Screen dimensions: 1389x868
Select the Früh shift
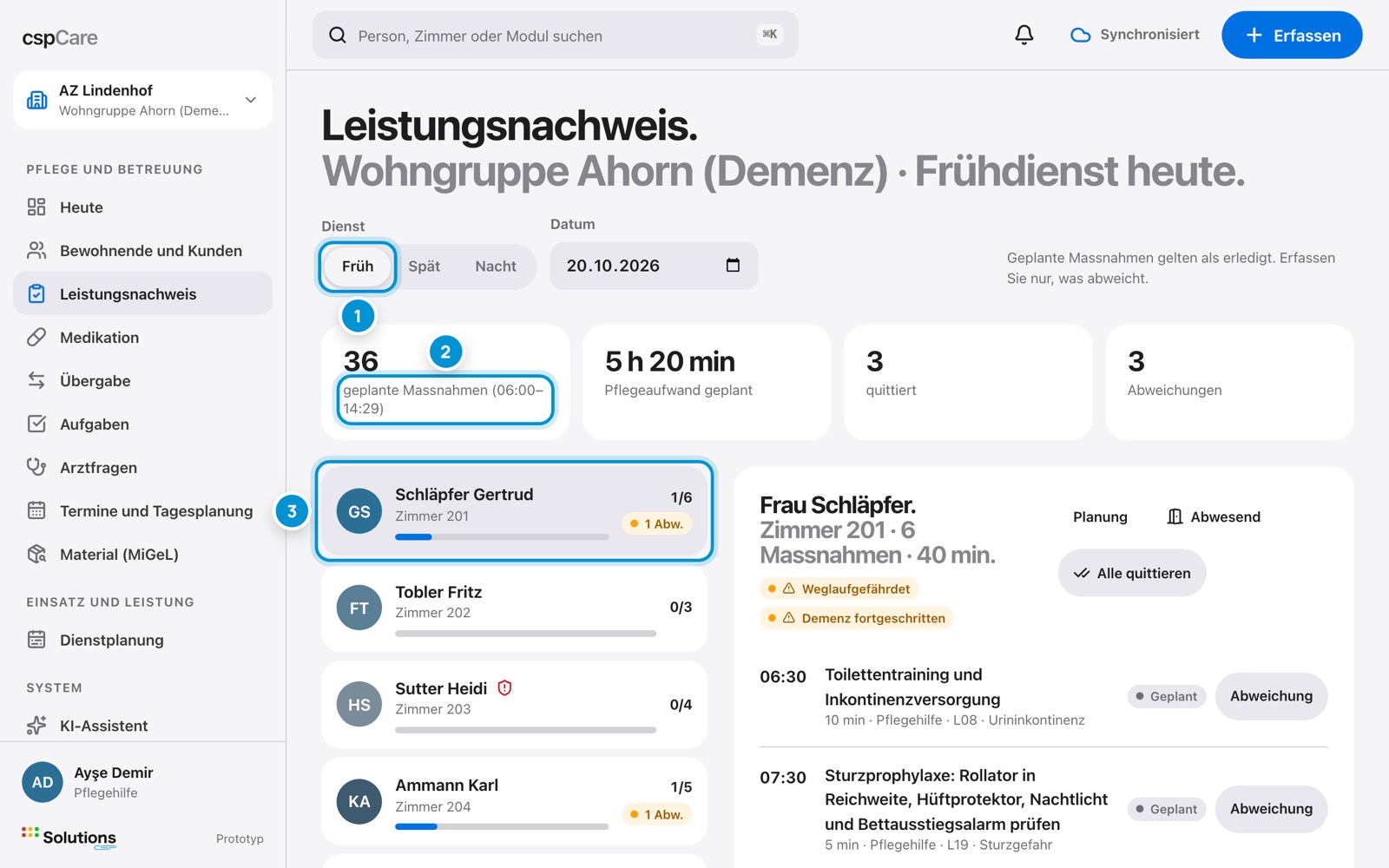(x=358, y=266)
